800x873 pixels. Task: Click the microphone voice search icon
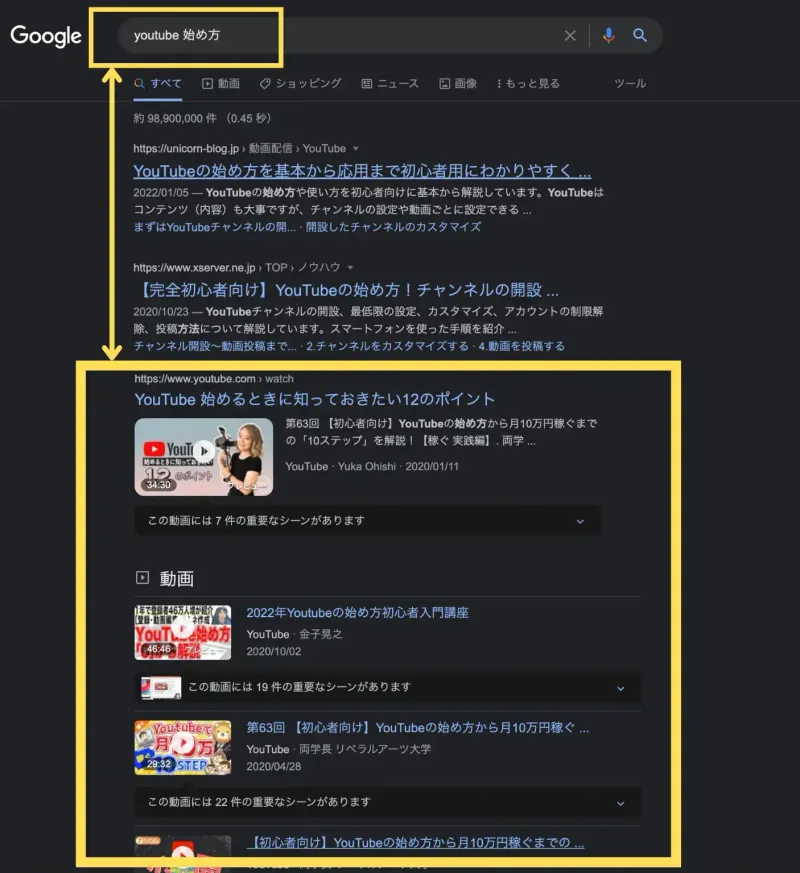coord(610,36)
